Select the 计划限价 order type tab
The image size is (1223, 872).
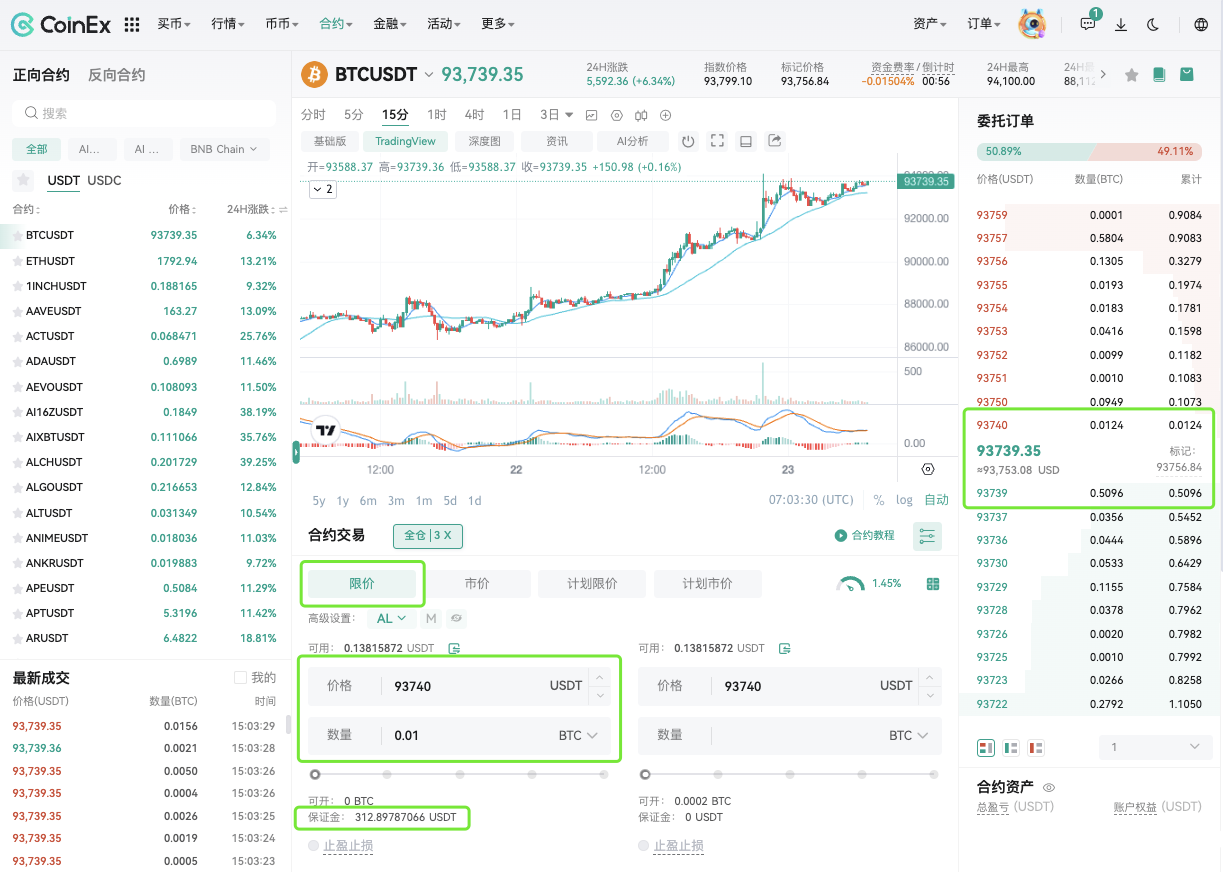point(592,584)
